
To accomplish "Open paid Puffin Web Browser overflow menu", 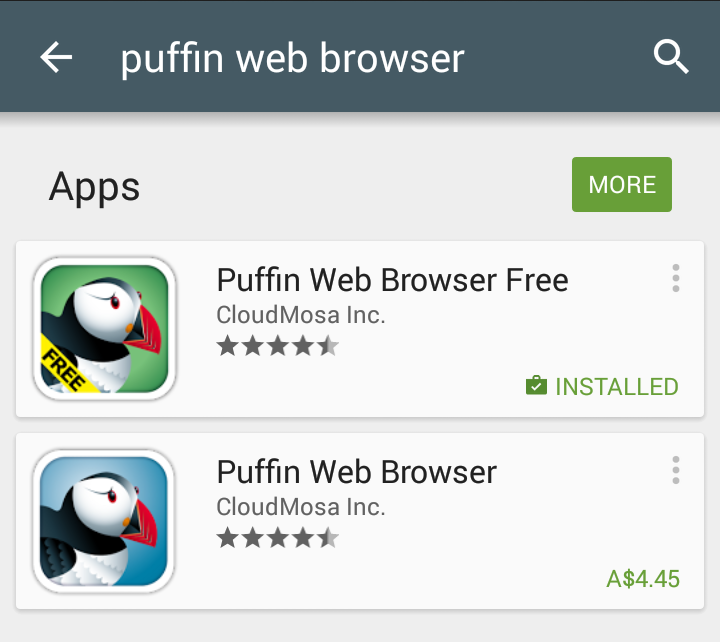I will pos(675,470).
